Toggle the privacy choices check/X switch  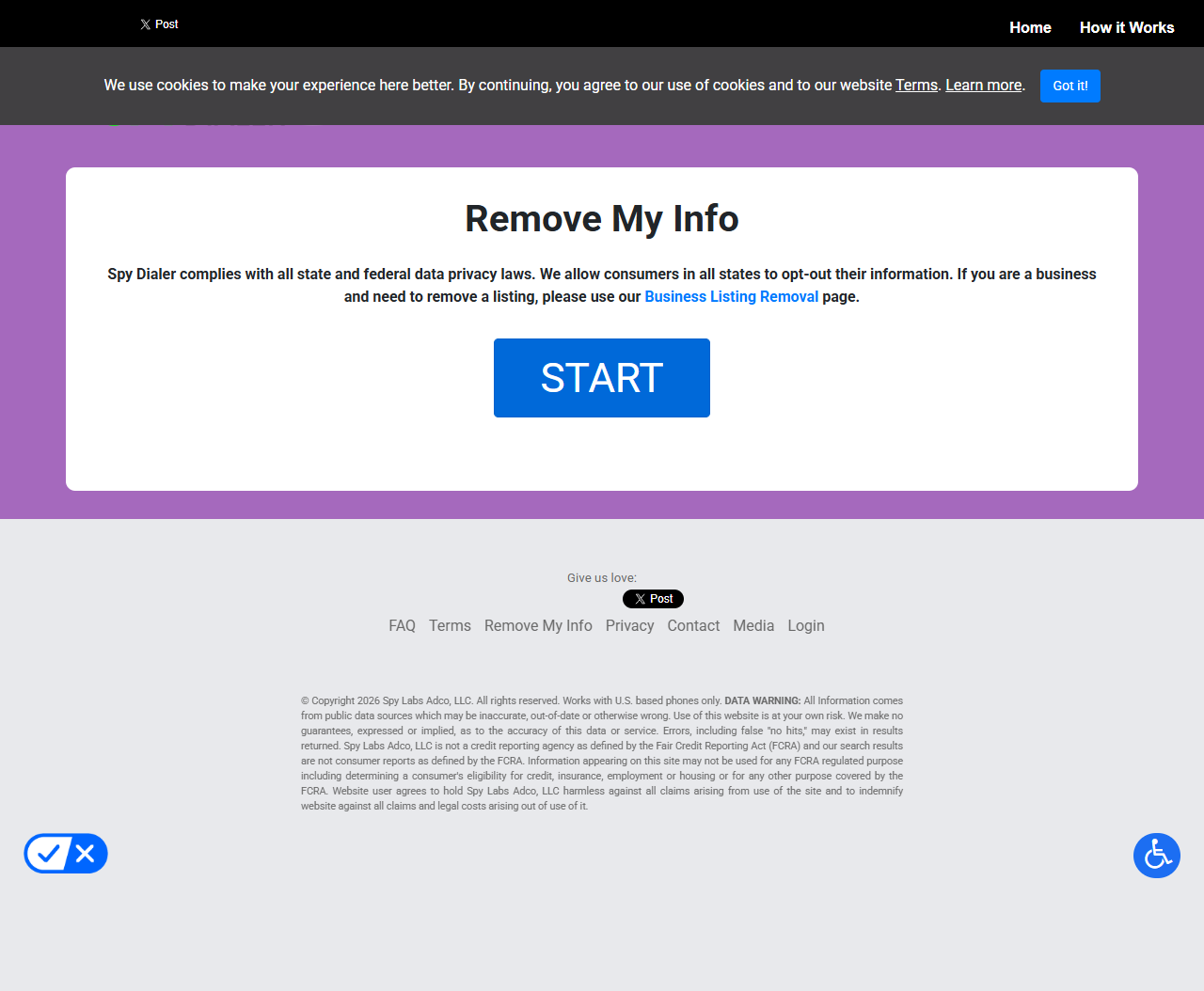tap(66, 854)
